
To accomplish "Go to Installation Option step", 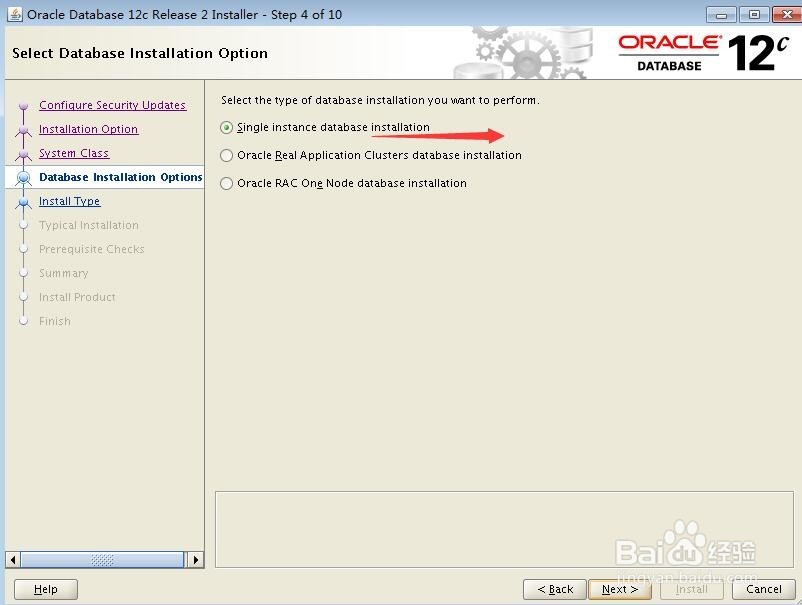I will click(88, 129).
